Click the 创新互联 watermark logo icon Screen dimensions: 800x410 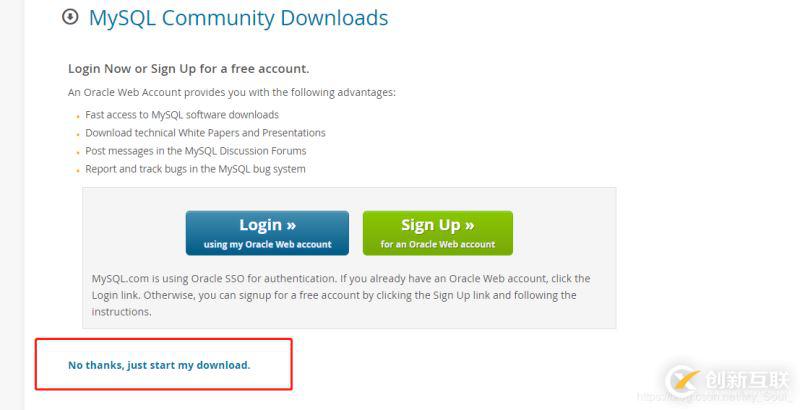[x=684, y=380]
